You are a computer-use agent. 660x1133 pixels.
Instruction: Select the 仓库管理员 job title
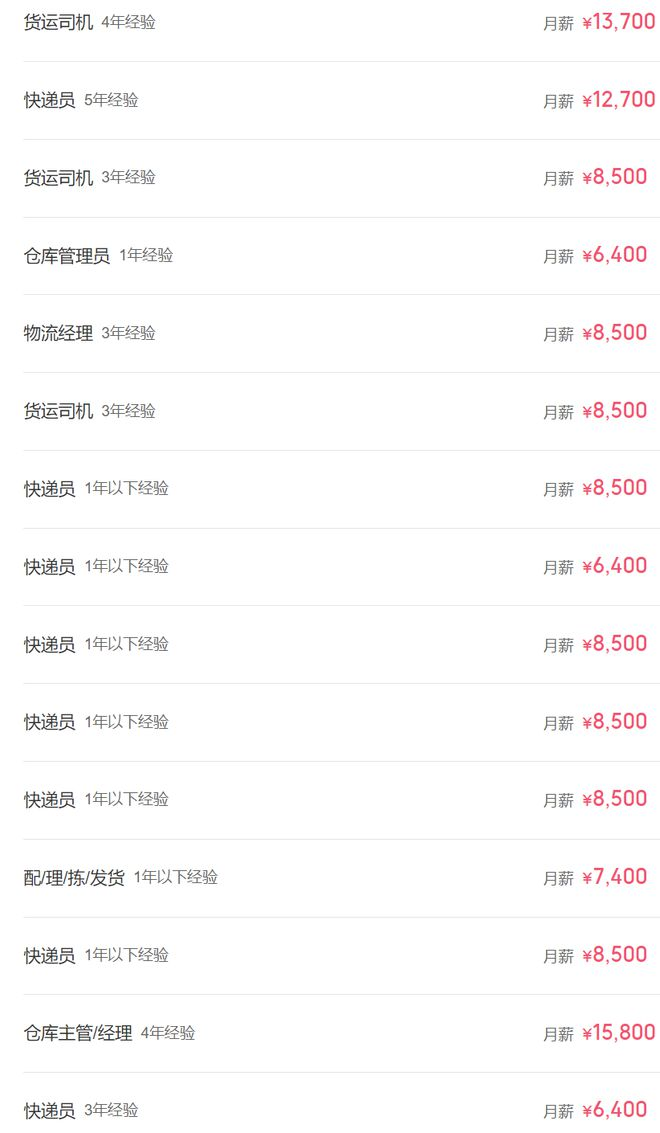(66, 256)
